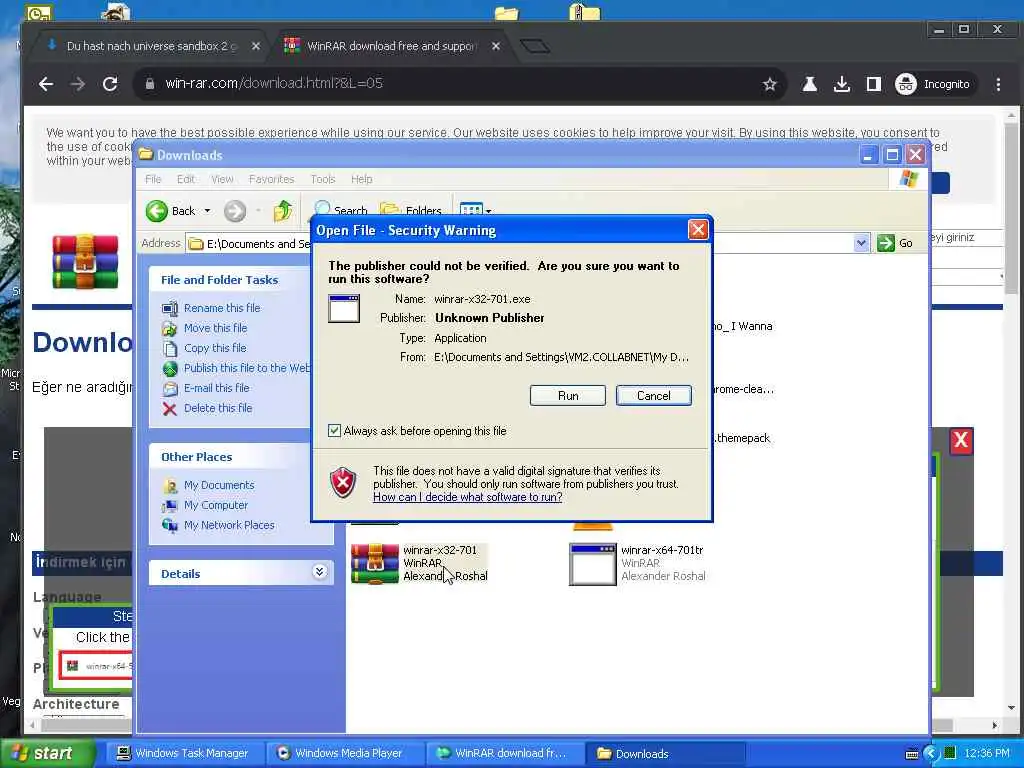The width and height of the screenshot is (1024, 768).
Task: Close the webpage overlay with red X
Action: click(x=961, y=440)
